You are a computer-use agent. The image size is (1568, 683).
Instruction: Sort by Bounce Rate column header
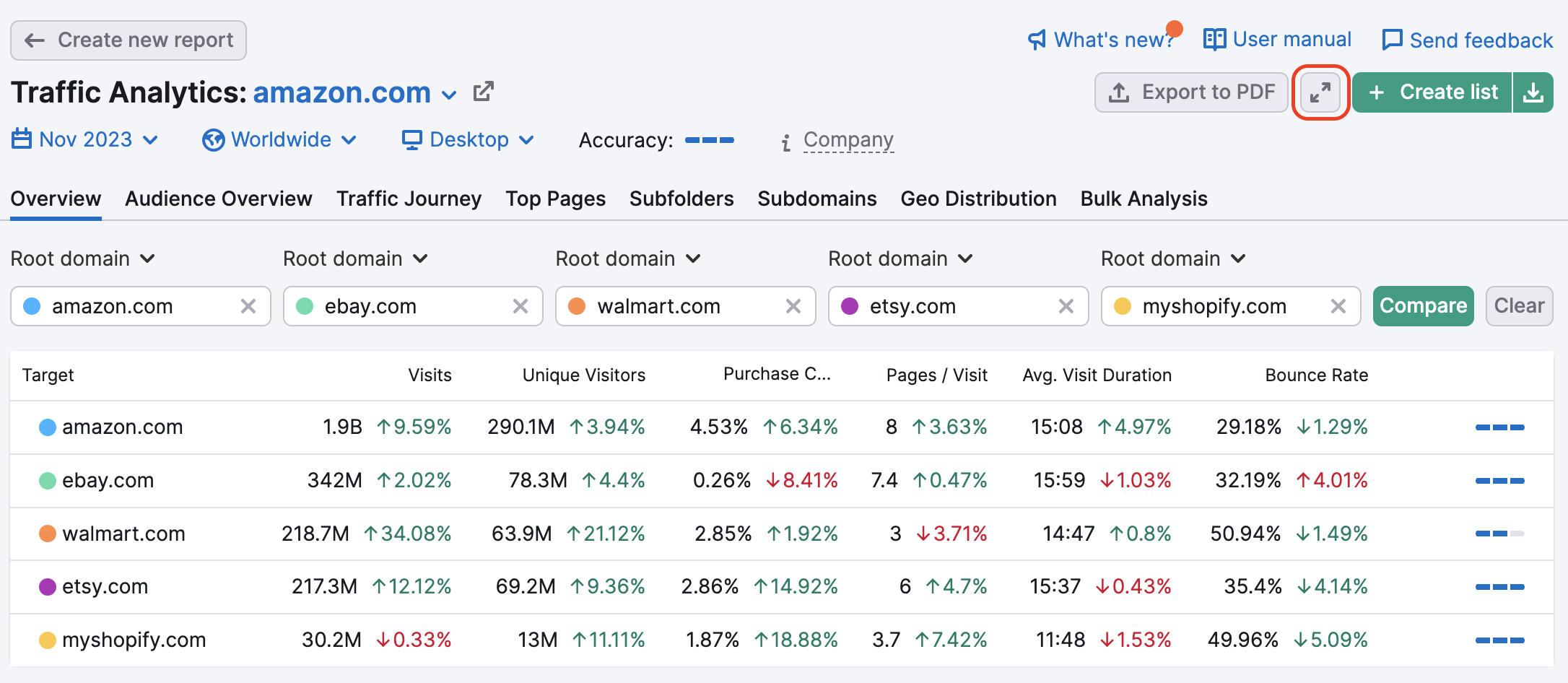pos(1317,375)
